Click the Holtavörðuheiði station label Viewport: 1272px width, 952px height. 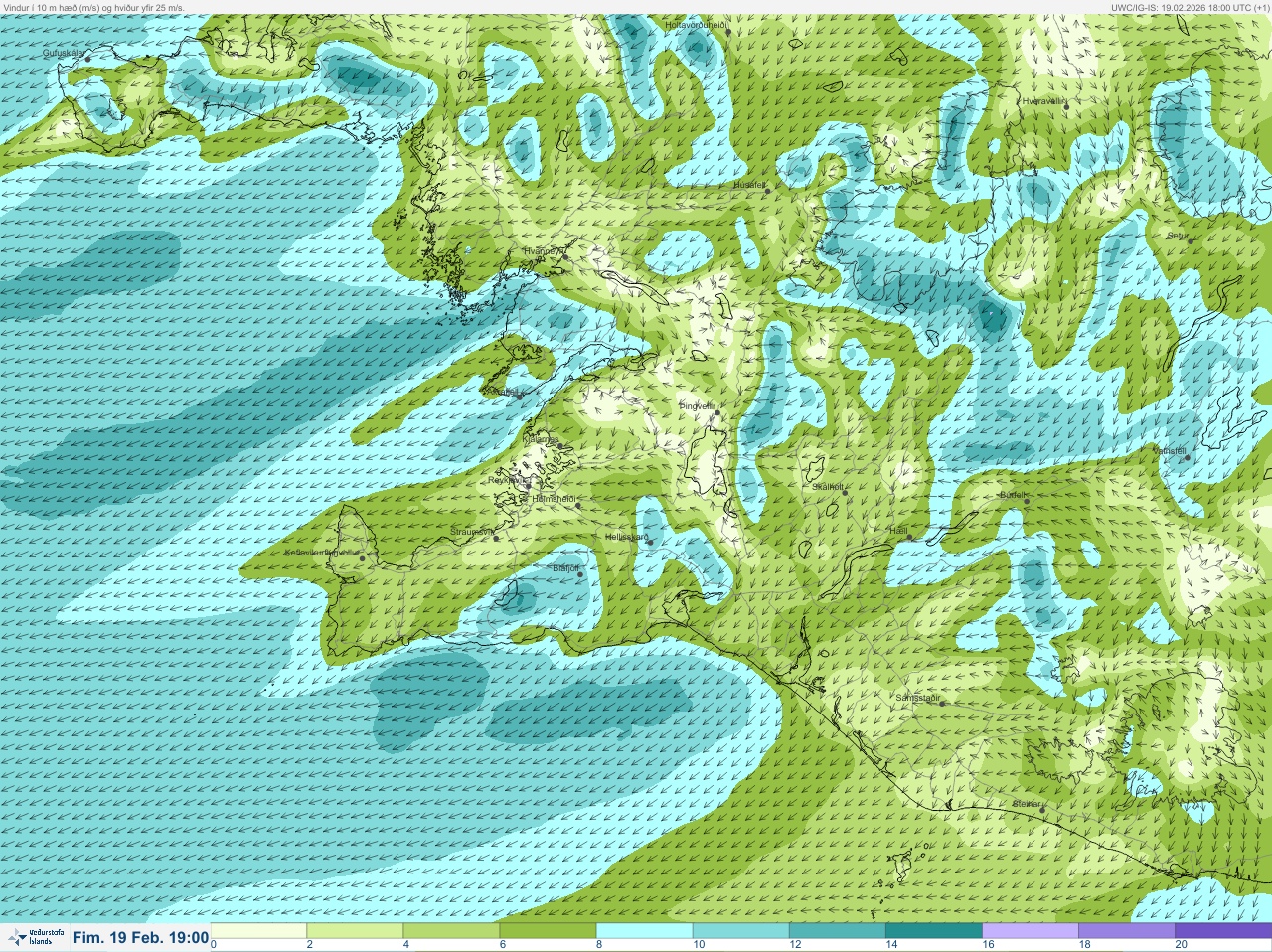(x=697, y=23)
